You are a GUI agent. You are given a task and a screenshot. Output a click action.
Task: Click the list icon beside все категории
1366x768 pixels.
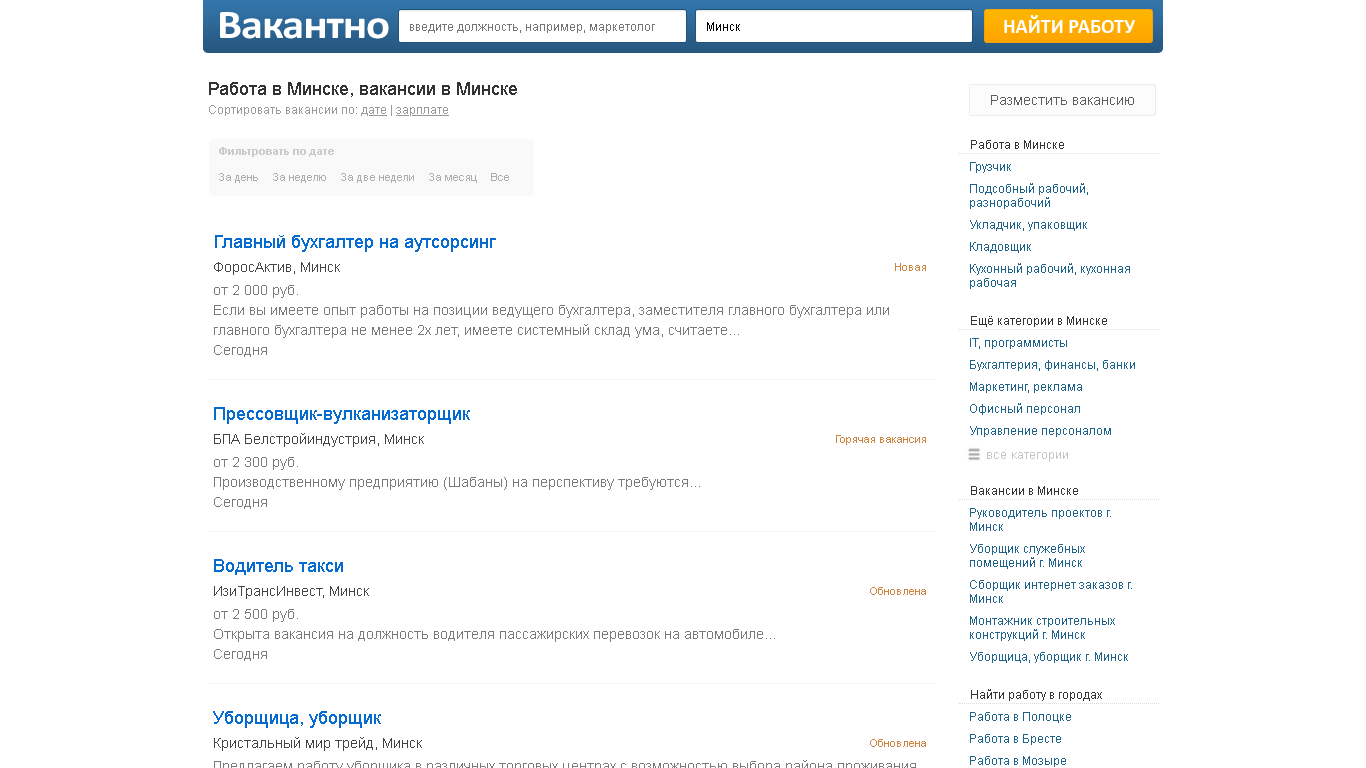point(974,454)
